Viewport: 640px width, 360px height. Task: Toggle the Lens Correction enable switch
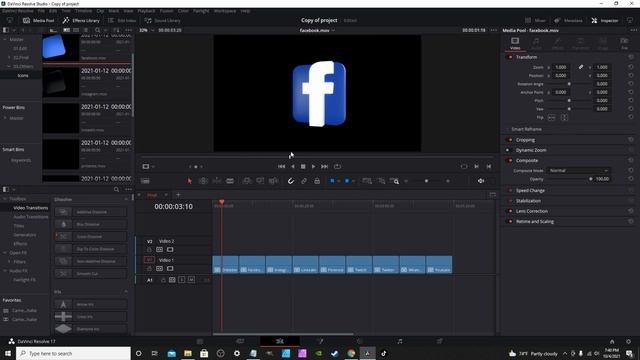tap(510, 211)
